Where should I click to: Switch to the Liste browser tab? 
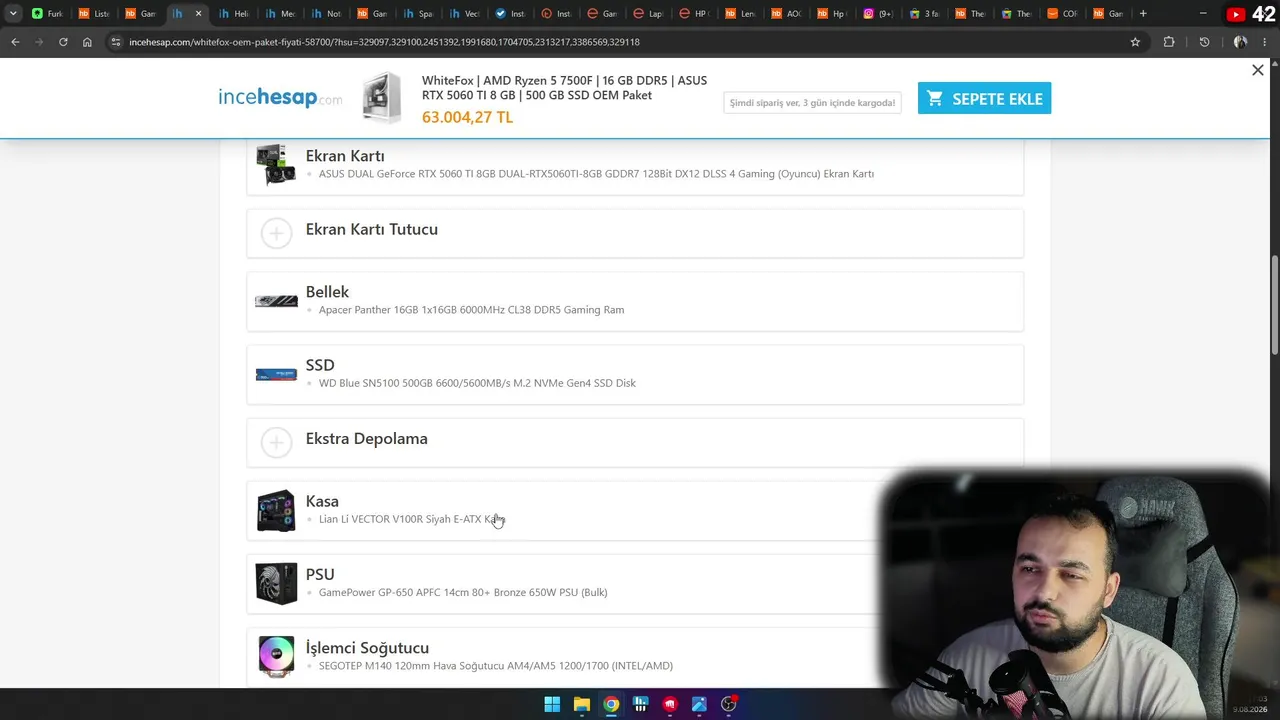93,14
